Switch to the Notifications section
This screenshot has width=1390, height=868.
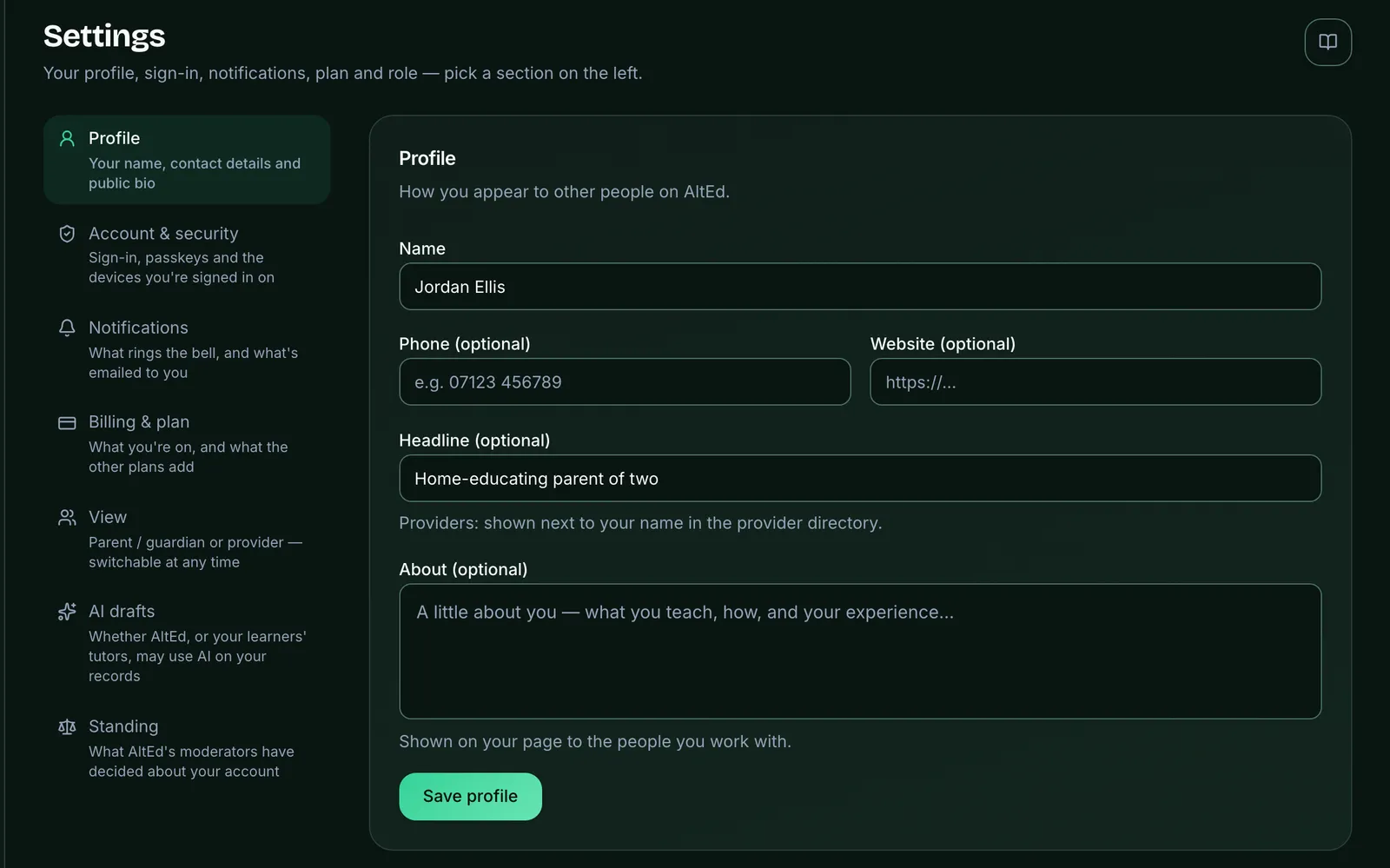pos(187,349)
